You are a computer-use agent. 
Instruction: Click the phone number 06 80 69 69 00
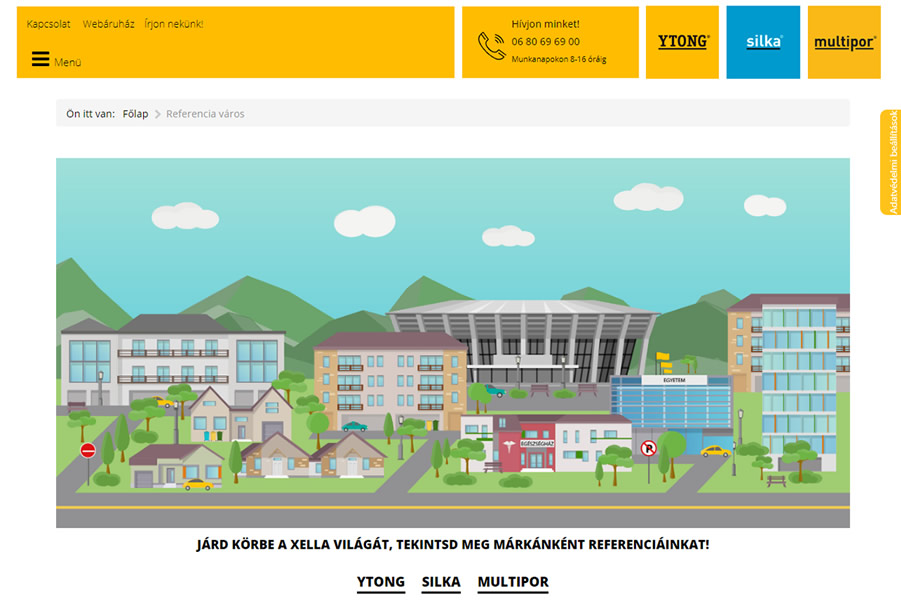click(545, 42)
